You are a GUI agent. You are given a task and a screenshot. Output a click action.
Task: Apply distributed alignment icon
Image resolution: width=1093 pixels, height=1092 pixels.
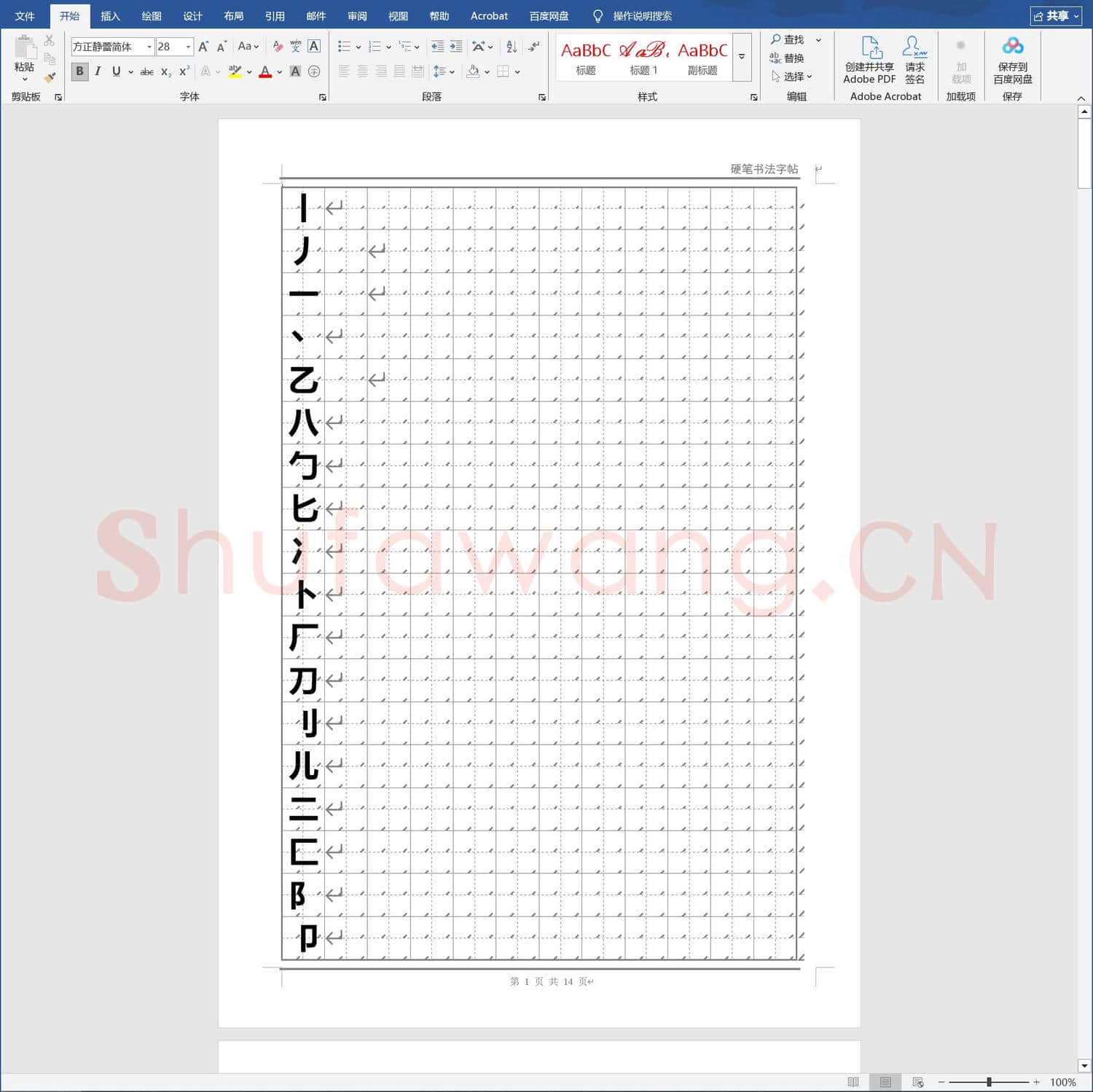(x=418, y=71)
